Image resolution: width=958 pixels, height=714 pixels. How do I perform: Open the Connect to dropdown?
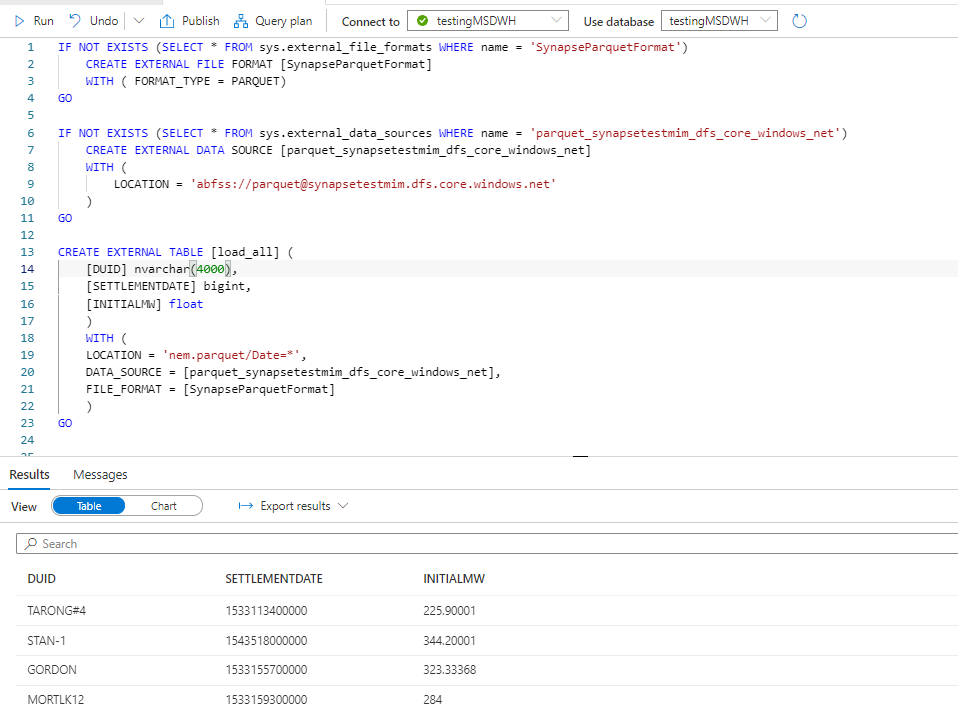557,20
